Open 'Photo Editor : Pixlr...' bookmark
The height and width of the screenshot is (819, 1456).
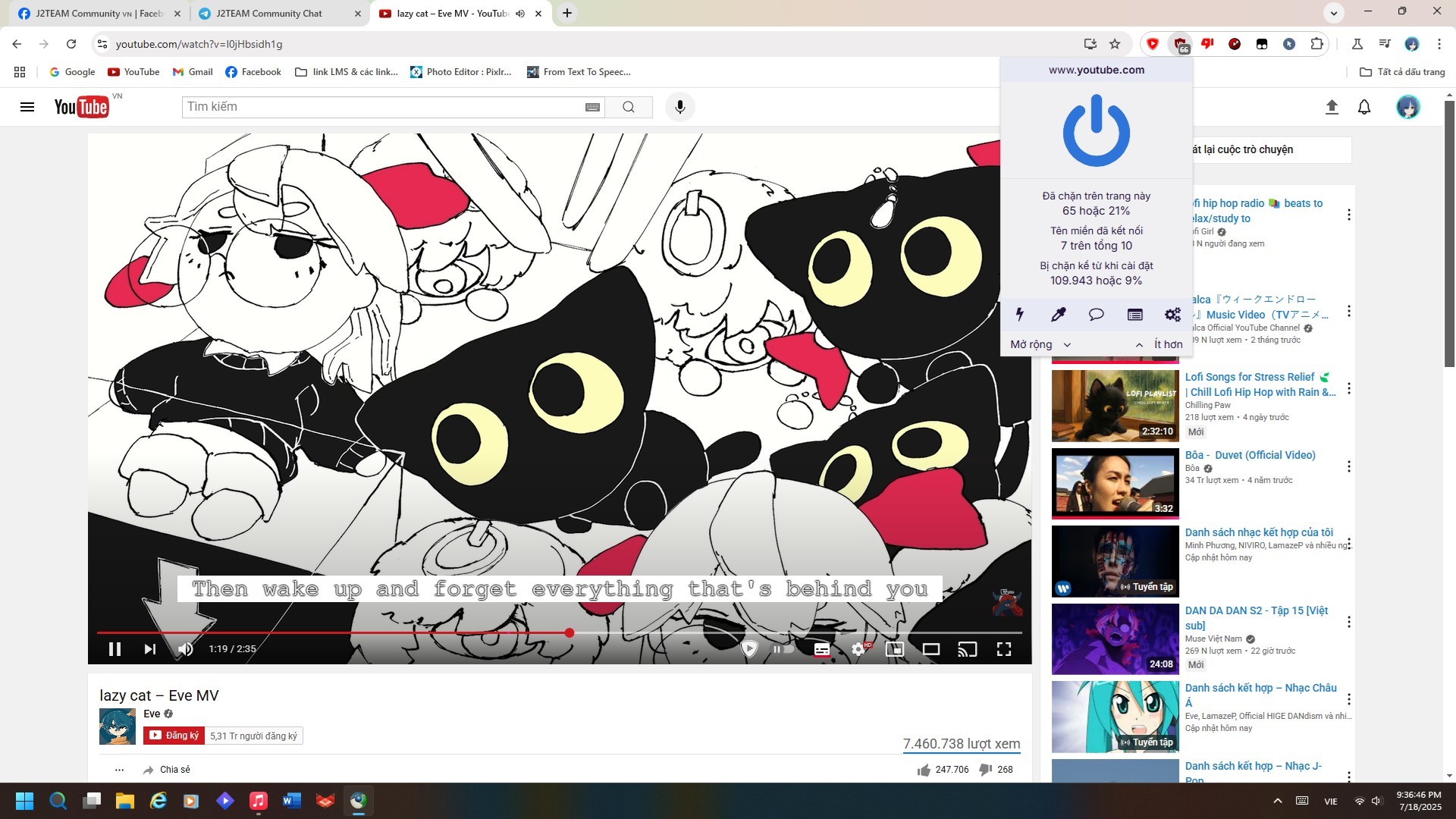coord(461,72)
